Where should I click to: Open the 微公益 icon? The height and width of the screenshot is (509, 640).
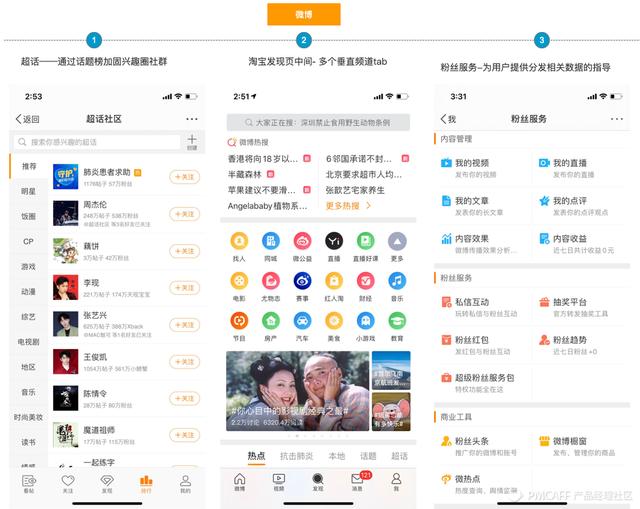coord(302,241)
